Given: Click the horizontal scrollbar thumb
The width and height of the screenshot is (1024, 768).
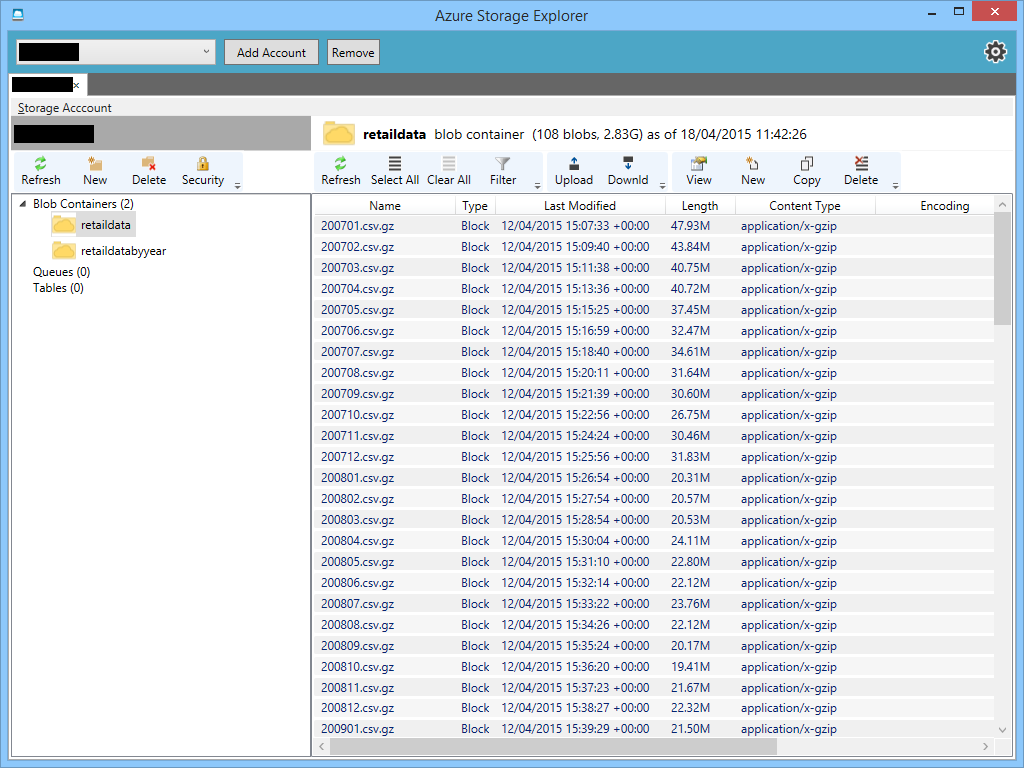Looking at the screenshot, I should (x=553, y=746).
